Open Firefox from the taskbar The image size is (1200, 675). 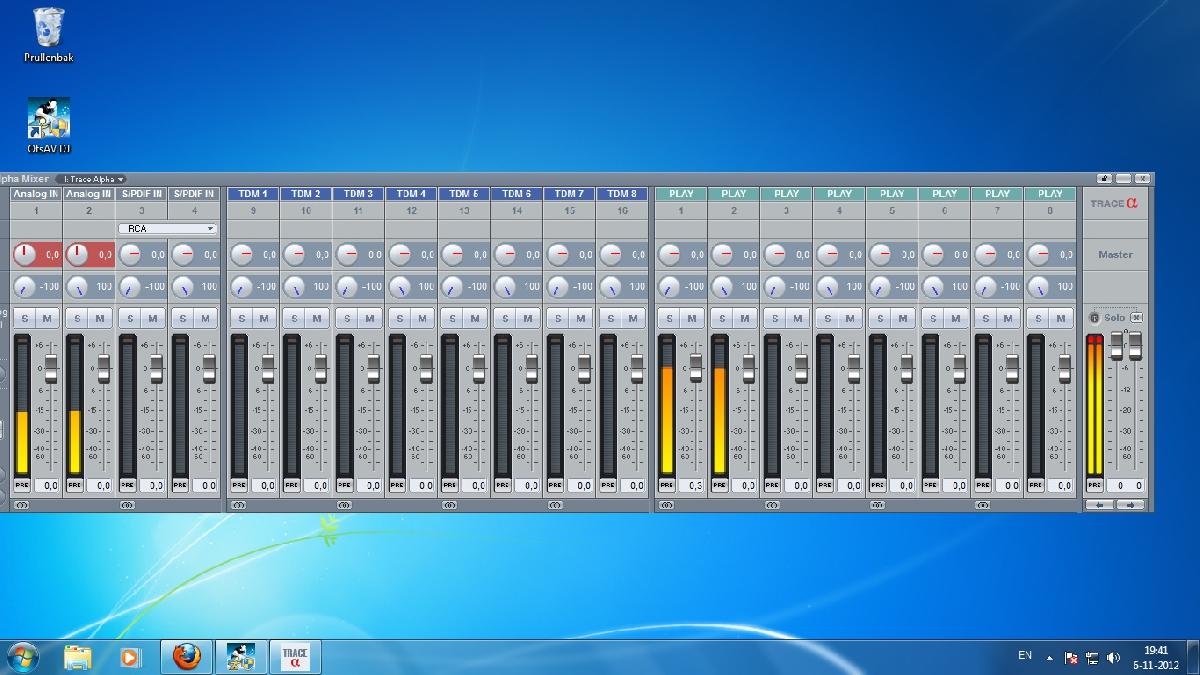(186, 657)
